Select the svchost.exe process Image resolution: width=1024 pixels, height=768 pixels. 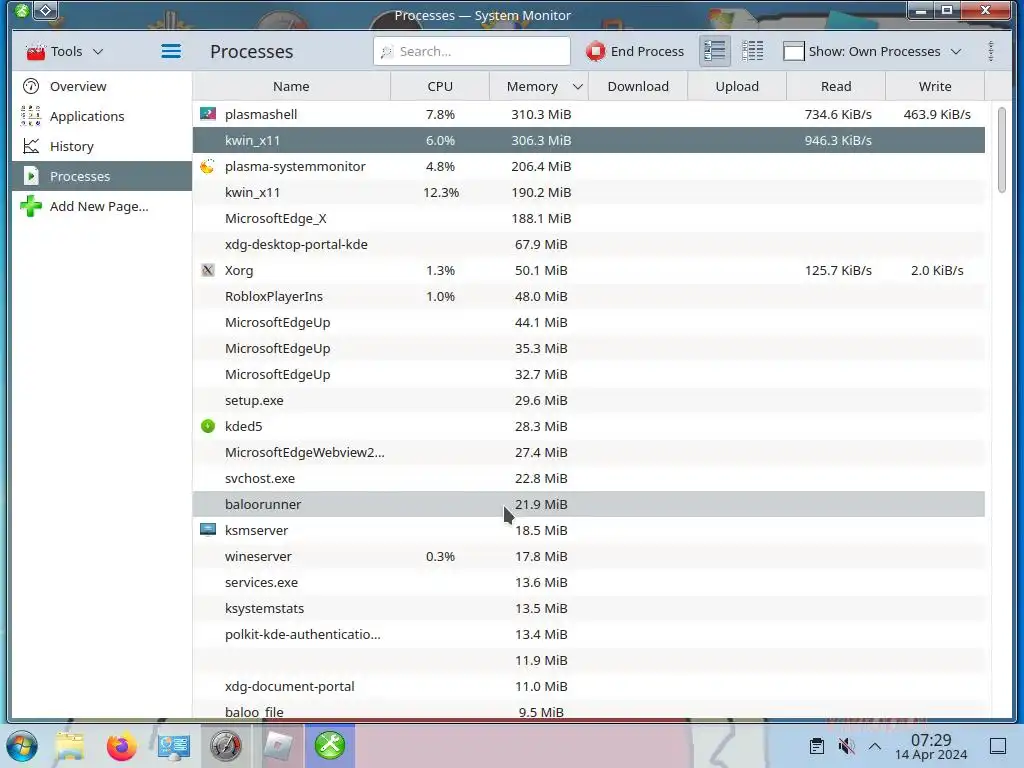coord(588,479)
